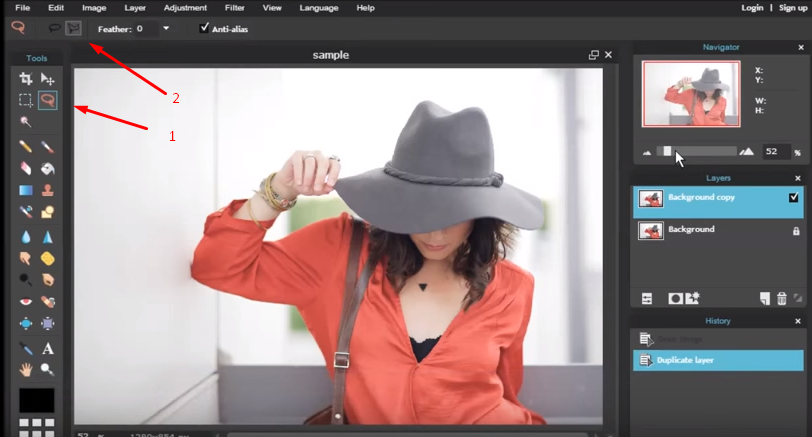The width and height of the screenshot is (812, 437).
Task: Add a layer mask button
Action: (675, 299)
